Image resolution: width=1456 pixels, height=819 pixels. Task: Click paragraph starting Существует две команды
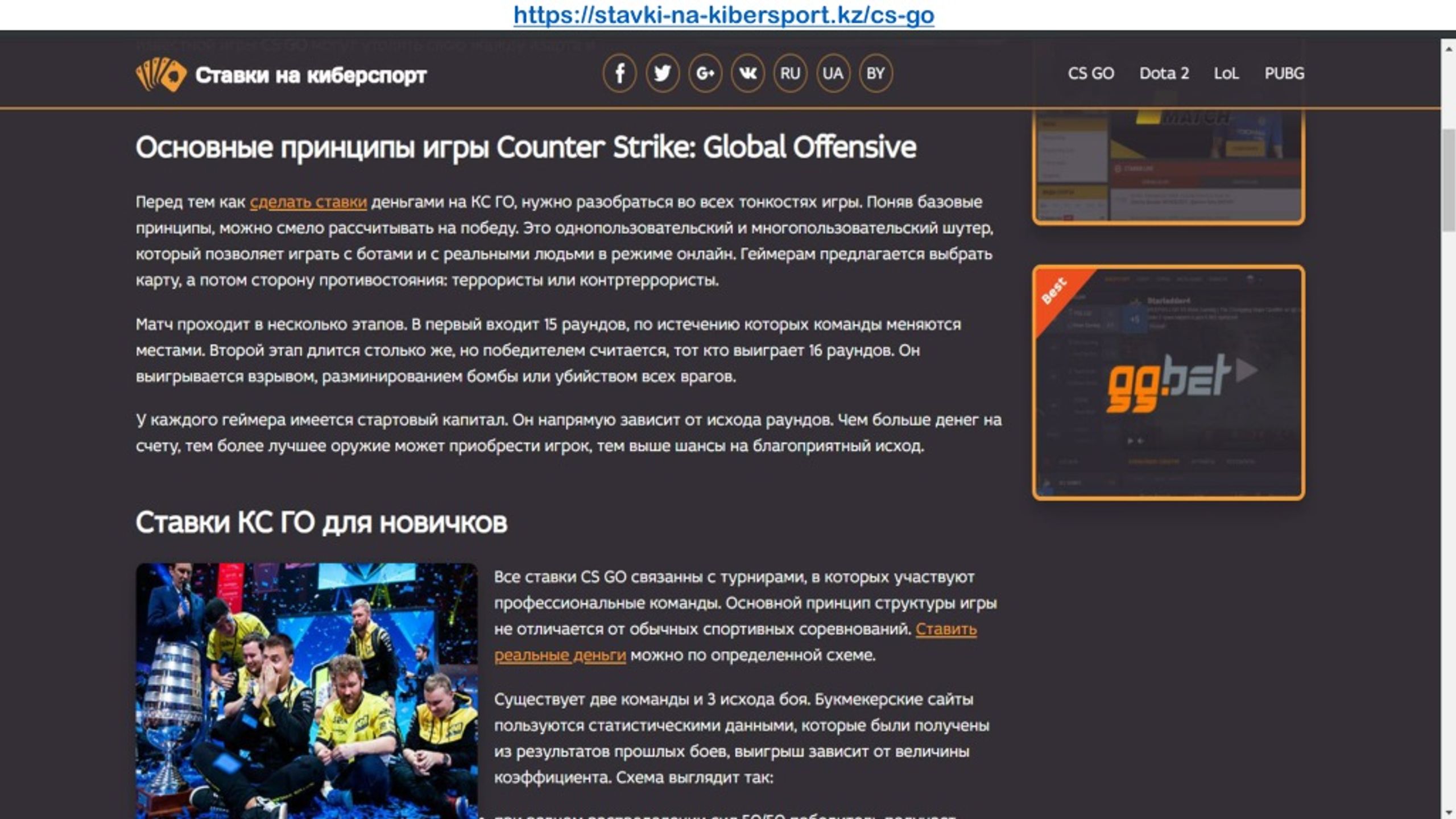click(x=742, y=738)
